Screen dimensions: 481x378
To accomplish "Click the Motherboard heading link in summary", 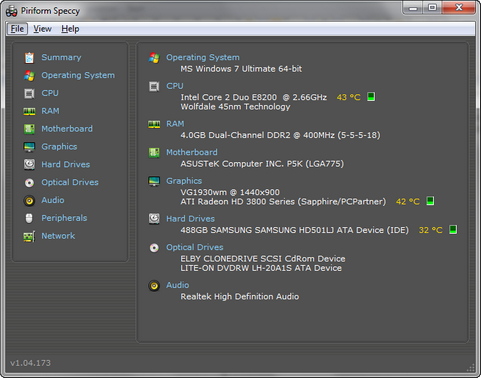I will tap(192, 152).
